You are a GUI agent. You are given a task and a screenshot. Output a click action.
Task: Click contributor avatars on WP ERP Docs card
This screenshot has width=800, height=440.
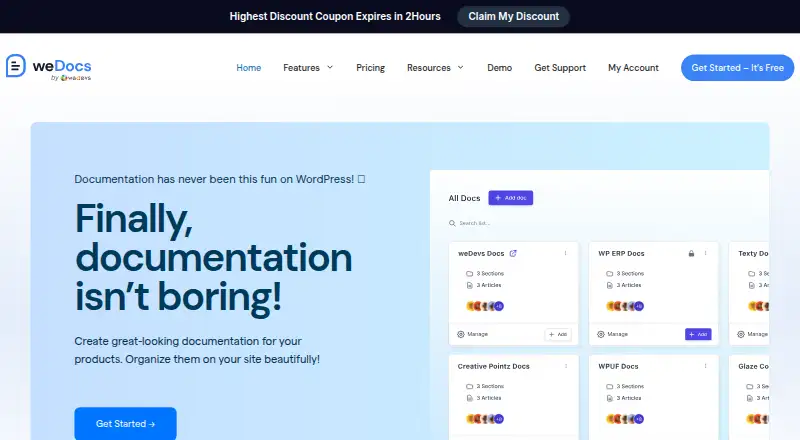coord(625,306)
